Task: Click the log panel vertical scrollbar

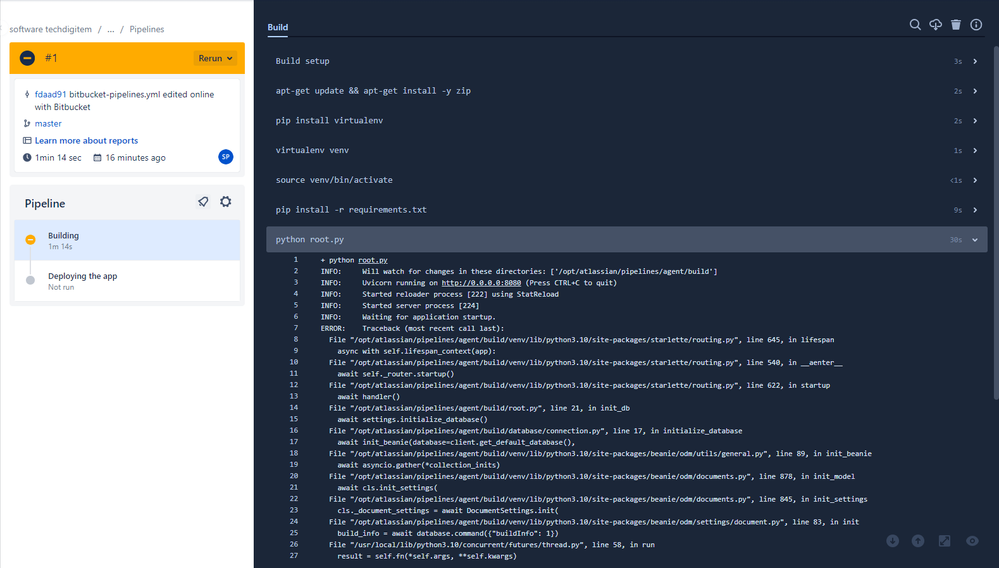Action: [x=995, y=223]
